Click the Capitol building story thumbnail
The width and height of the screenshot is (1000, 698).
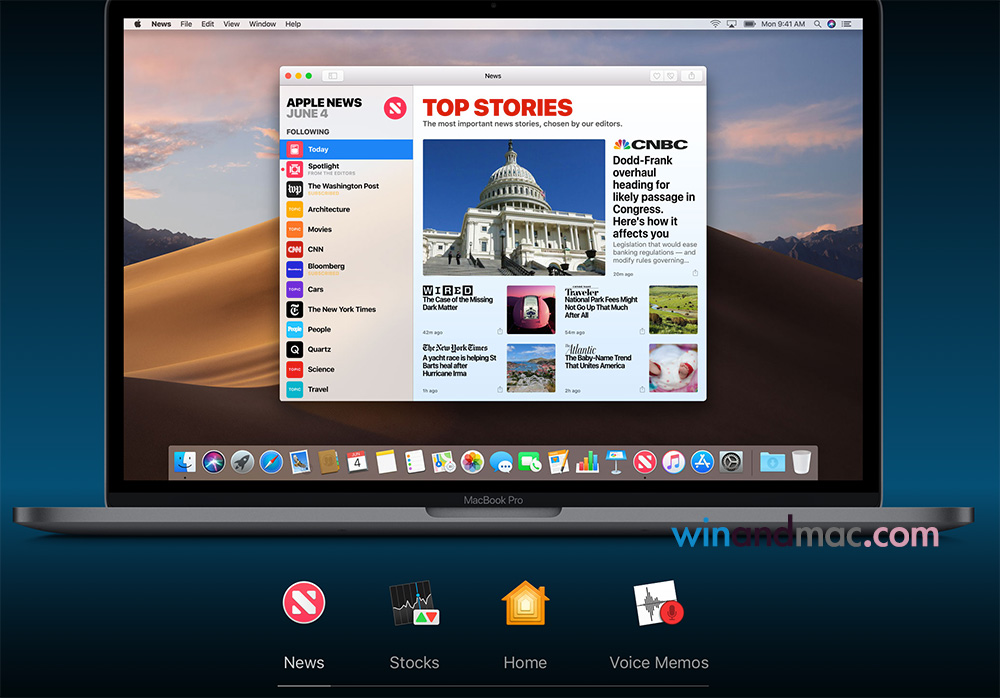513,207
